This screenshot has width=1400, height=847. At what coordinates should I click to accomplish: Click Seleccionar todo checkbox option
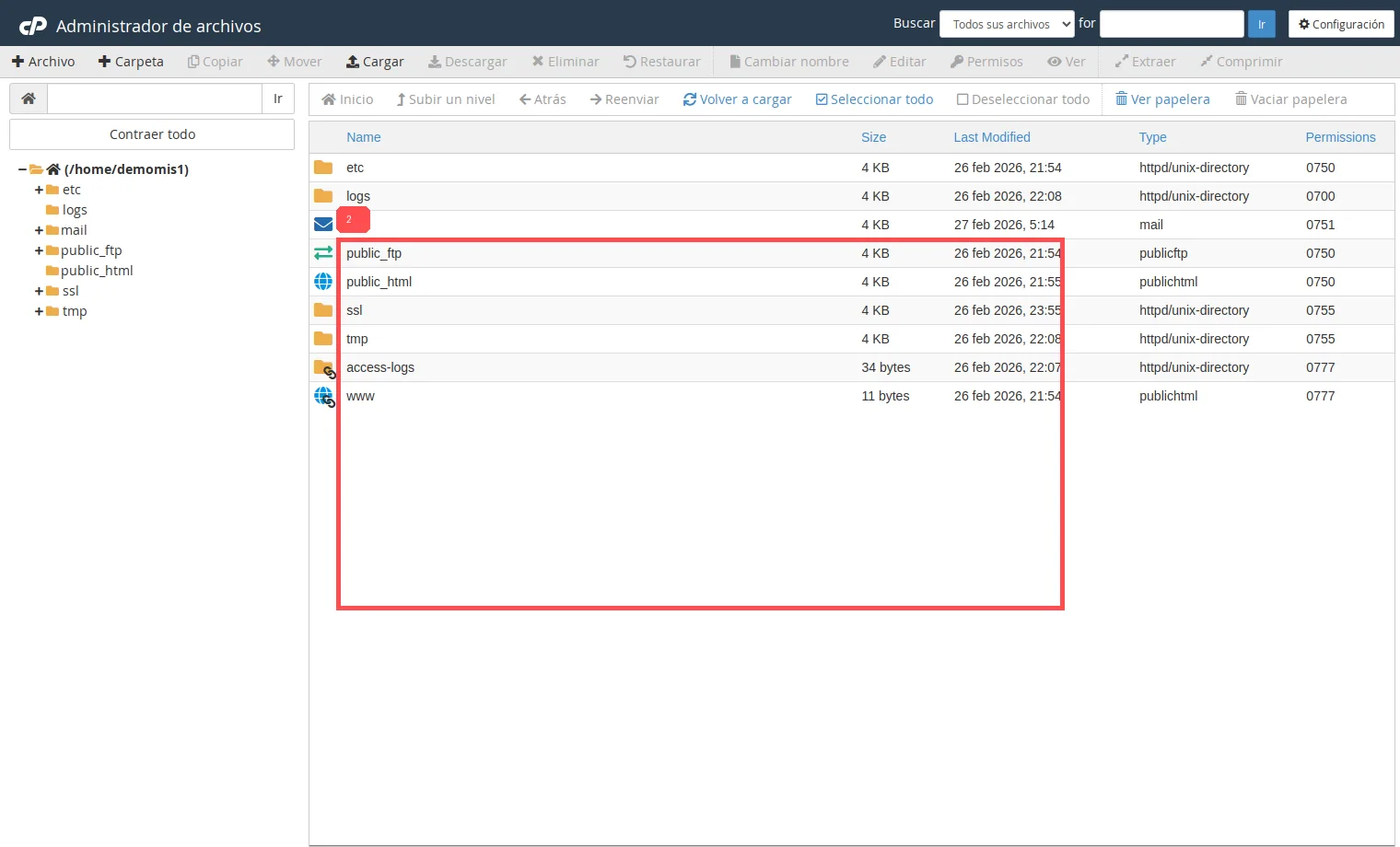click(x=874, y=99)
